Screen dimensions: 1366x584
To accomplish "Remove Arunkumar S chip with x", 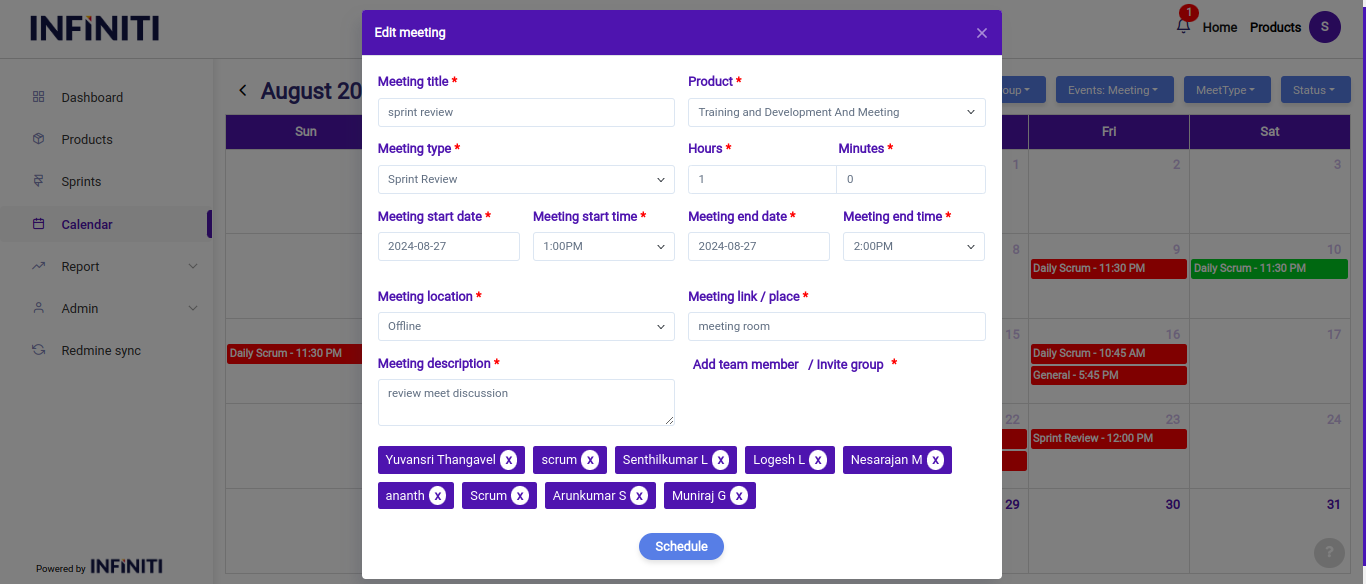I will click(639, 496).
